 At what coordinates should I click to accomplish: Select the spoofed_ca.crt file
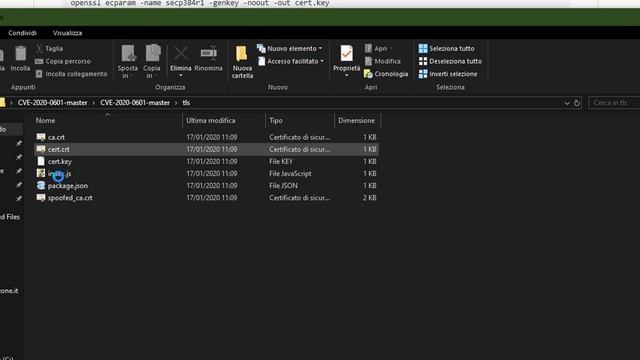207,198
